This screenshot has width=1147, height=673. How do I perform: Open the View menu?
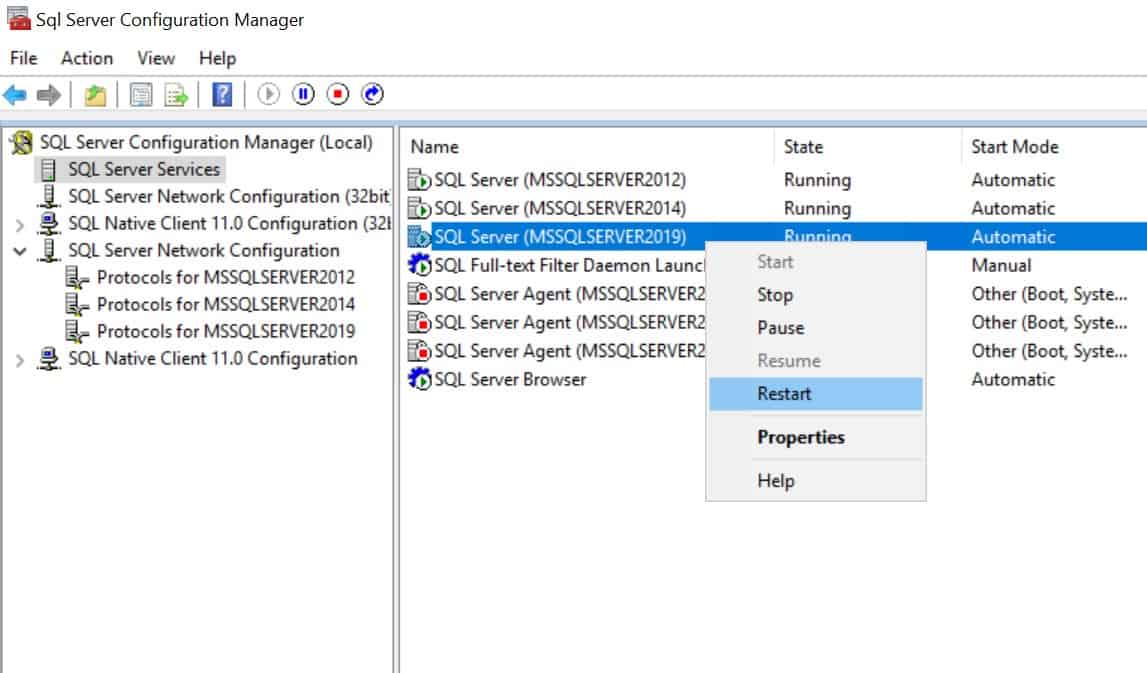156,58
